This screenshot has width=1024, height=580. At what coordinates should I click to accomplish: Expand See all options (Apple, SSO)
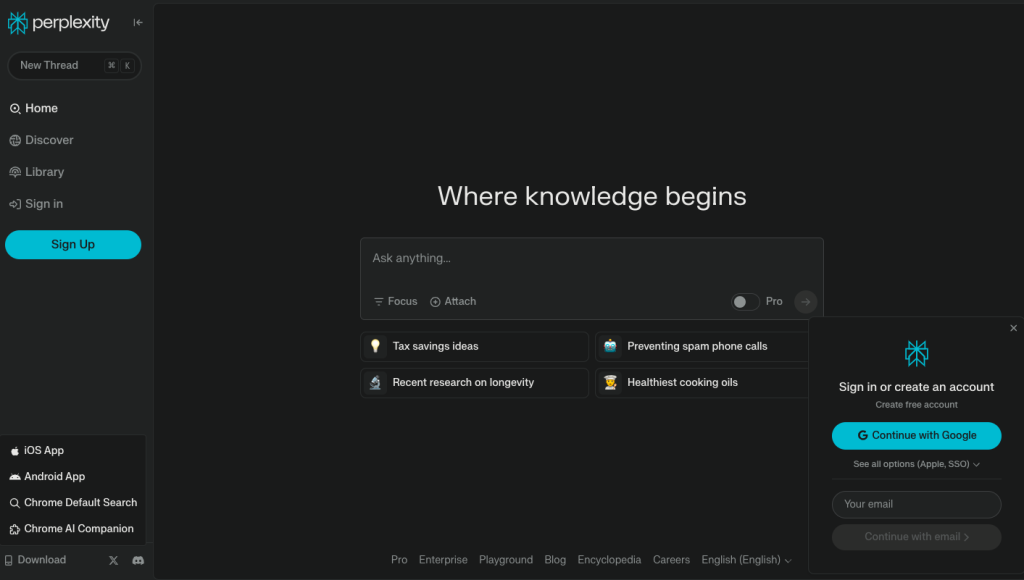[x=915, y=464]
